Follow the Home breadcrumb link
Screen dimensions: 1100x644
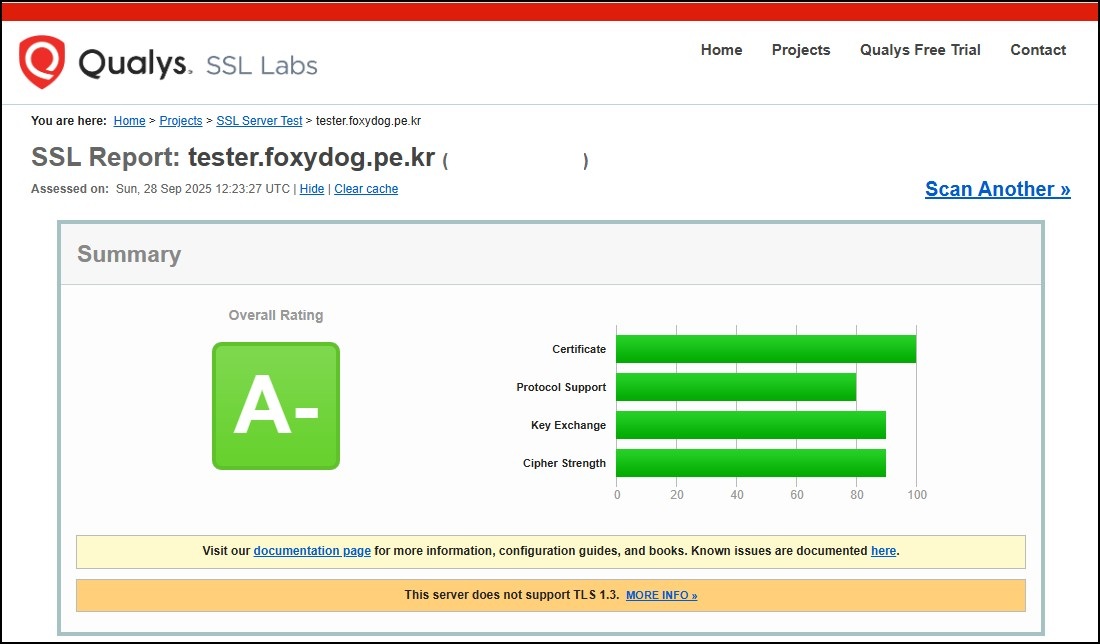(129, 121)
